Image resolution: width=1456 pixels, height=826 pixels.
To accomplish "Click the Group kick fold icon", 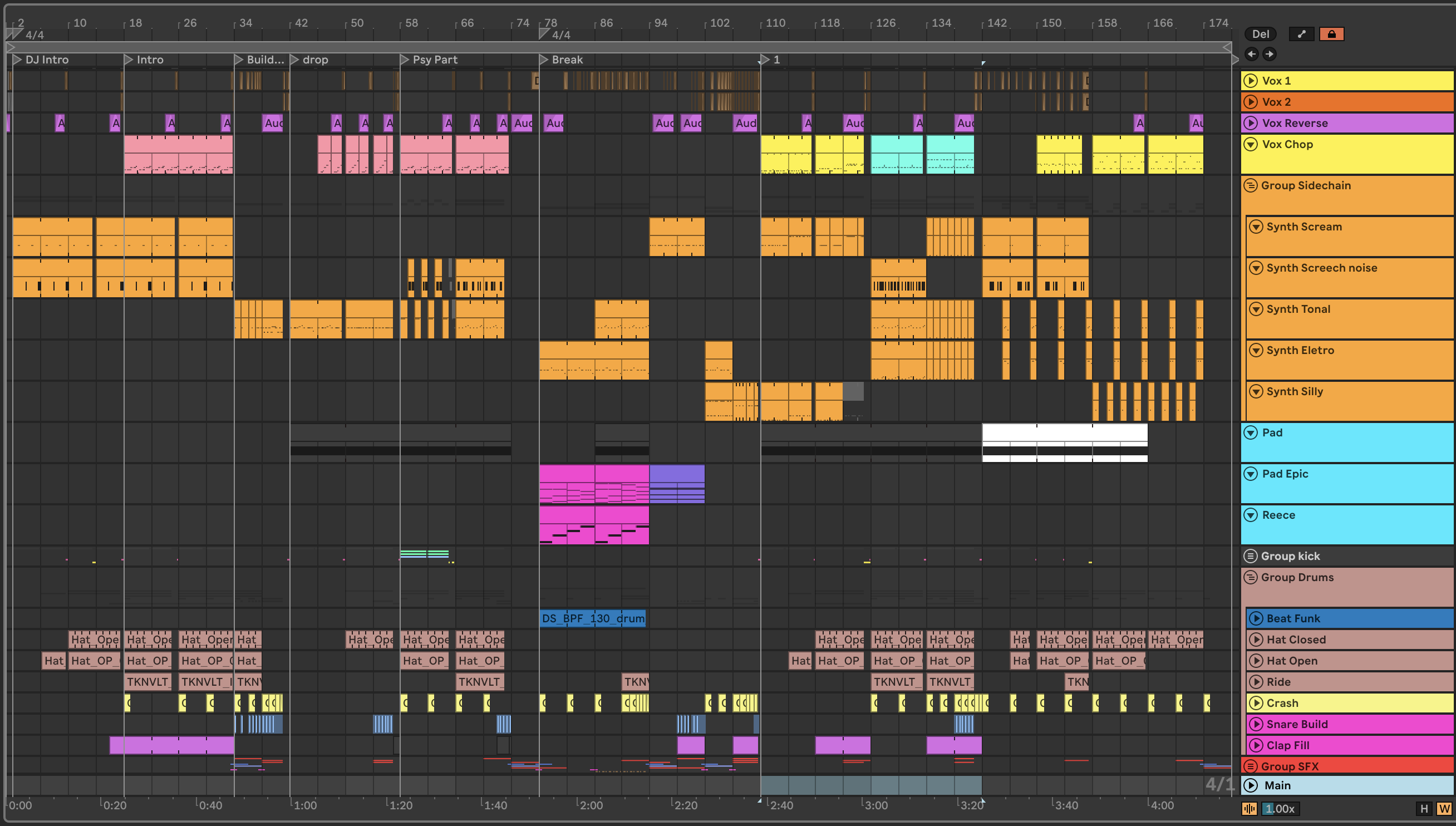I will click(x=1250, y=556).
